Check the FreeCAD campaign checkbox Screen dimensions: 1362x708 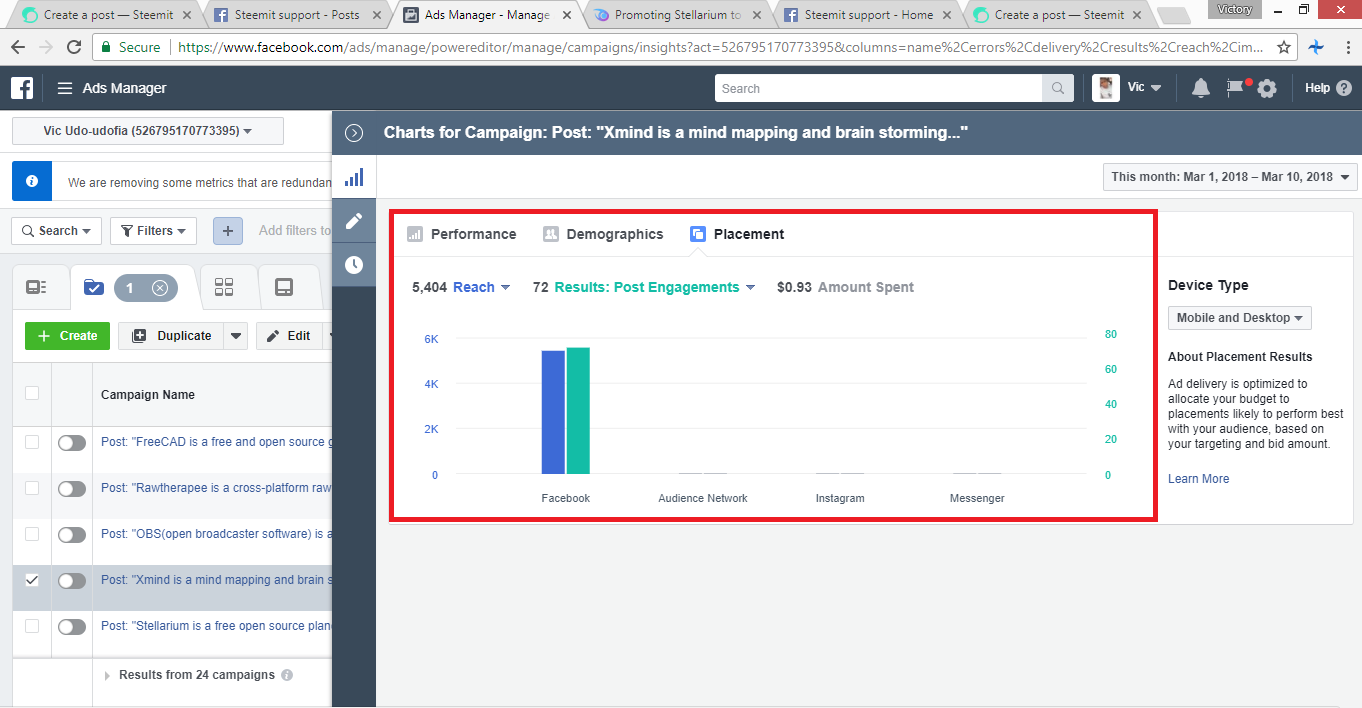click(32, 442)
